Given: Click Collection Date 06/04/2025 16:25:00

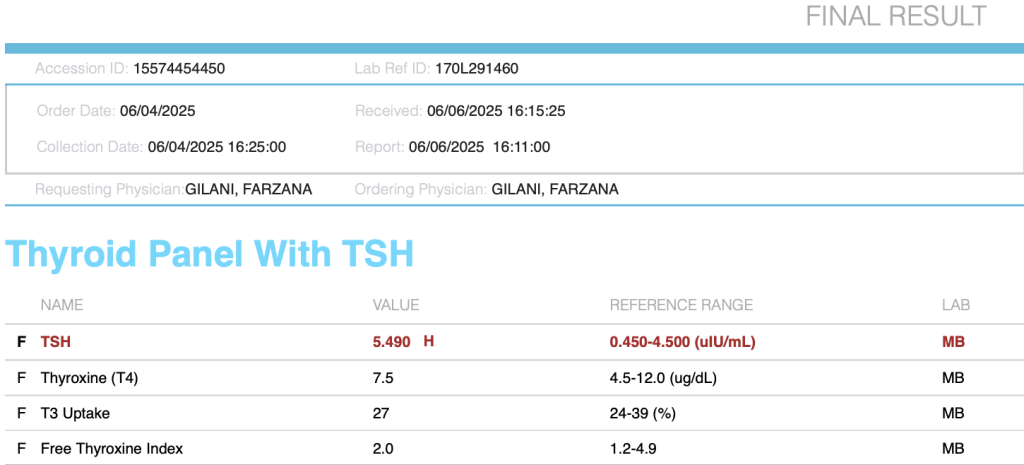Looking at the screenshot, I should tap(217, 147).
